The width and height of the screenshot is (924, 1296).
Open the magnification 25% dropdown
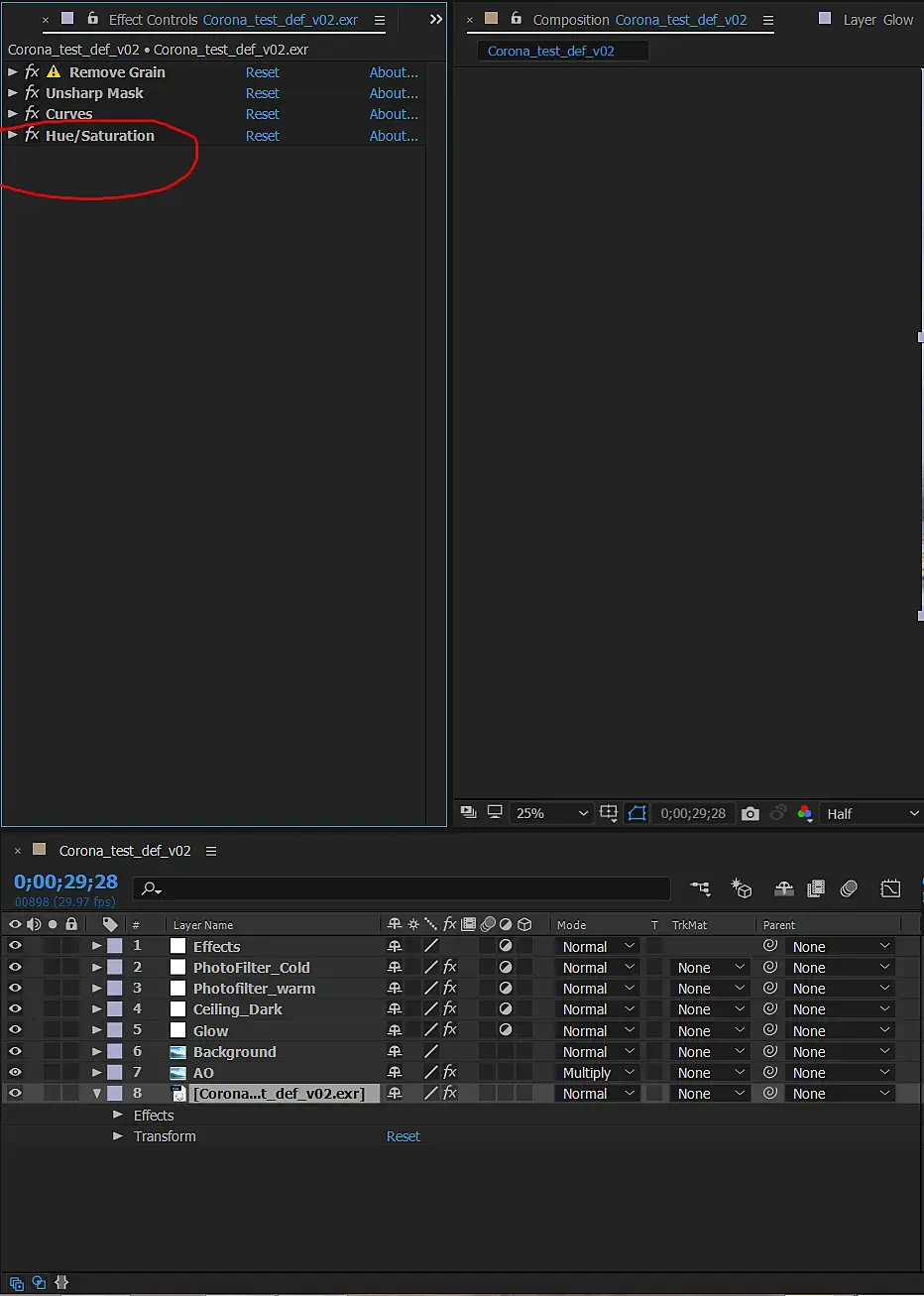551,813
